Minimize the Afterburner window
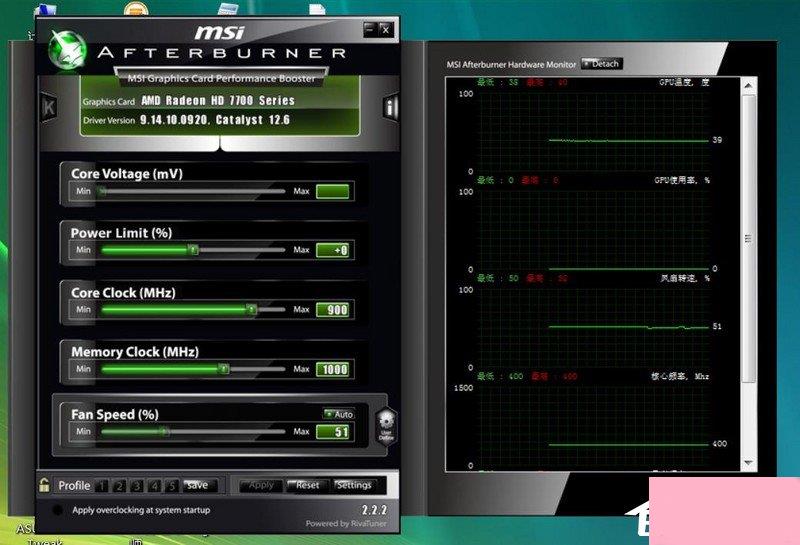Viewport: 800px width, 545px height. 370,30
